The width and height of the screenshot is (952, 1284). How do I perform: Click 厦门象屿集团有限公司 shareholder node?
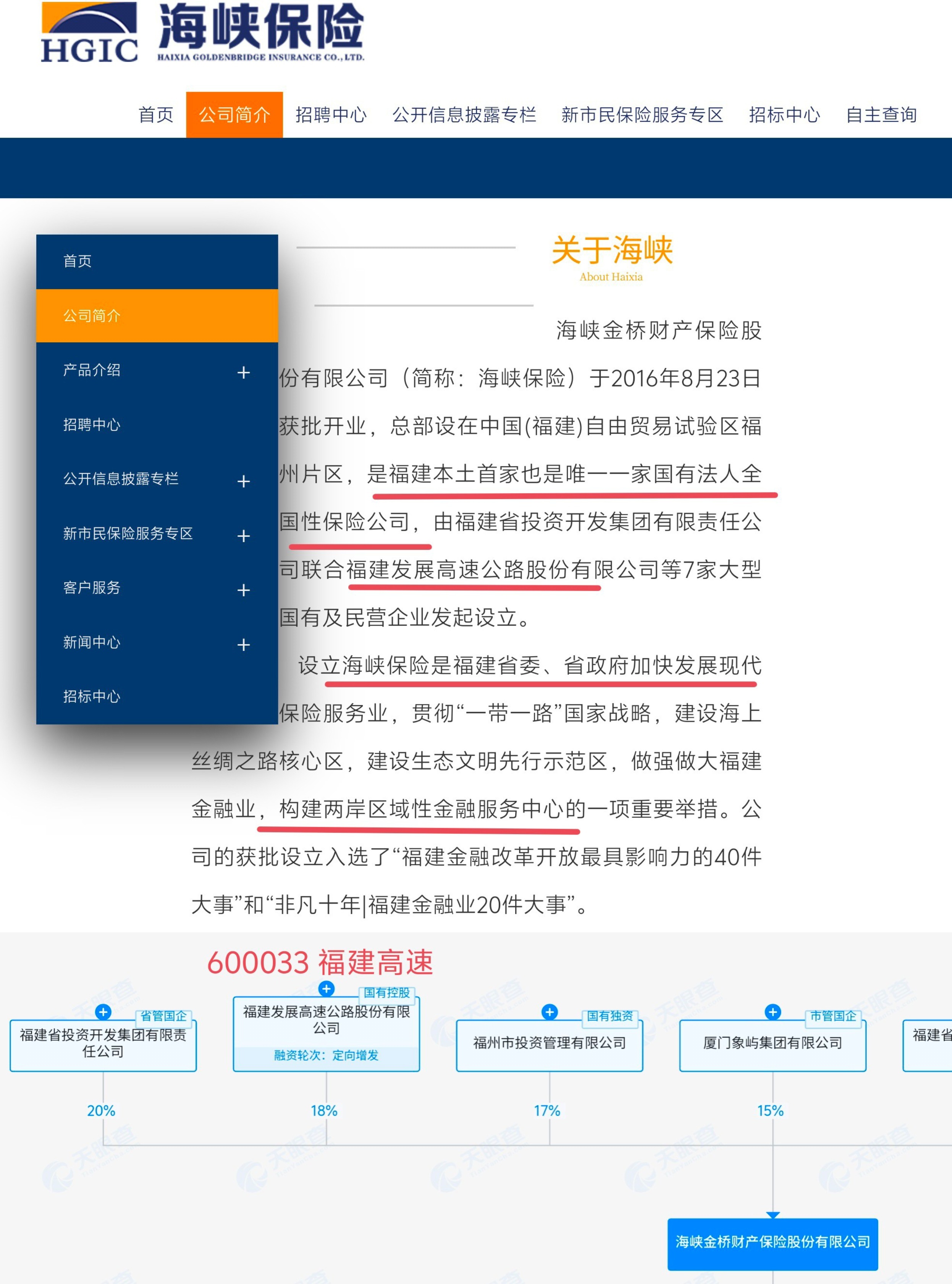click(772, 1043)
